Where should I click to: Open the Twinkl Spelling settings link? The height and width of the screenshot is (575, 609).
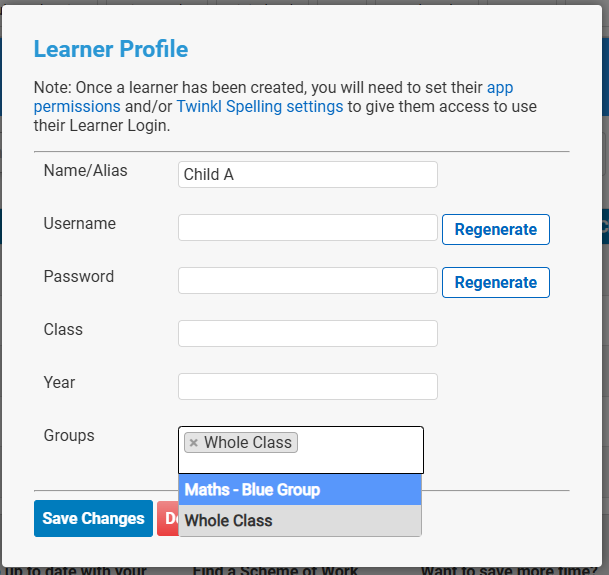coord(259,106)
